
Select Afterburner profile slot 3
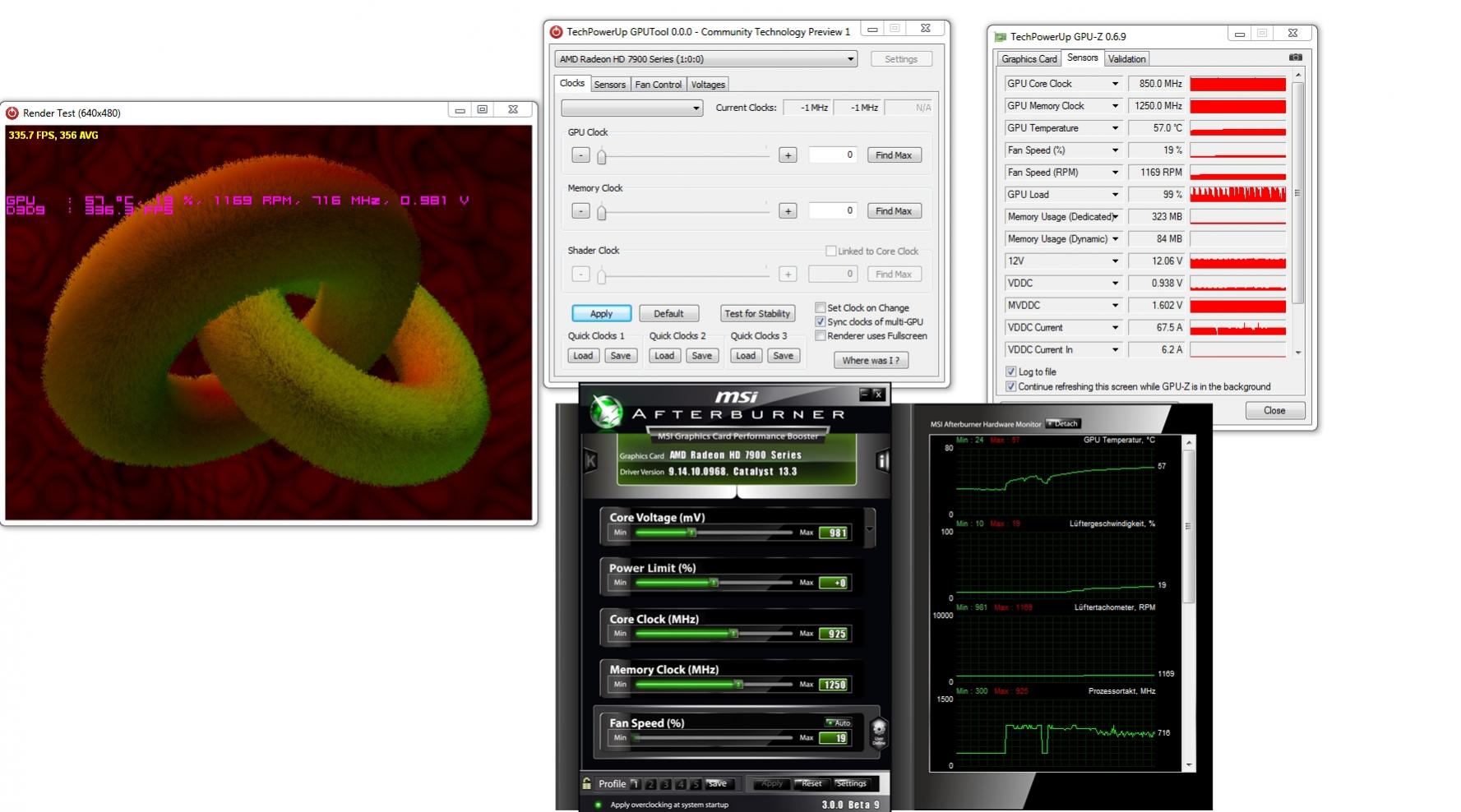[665, 785]
